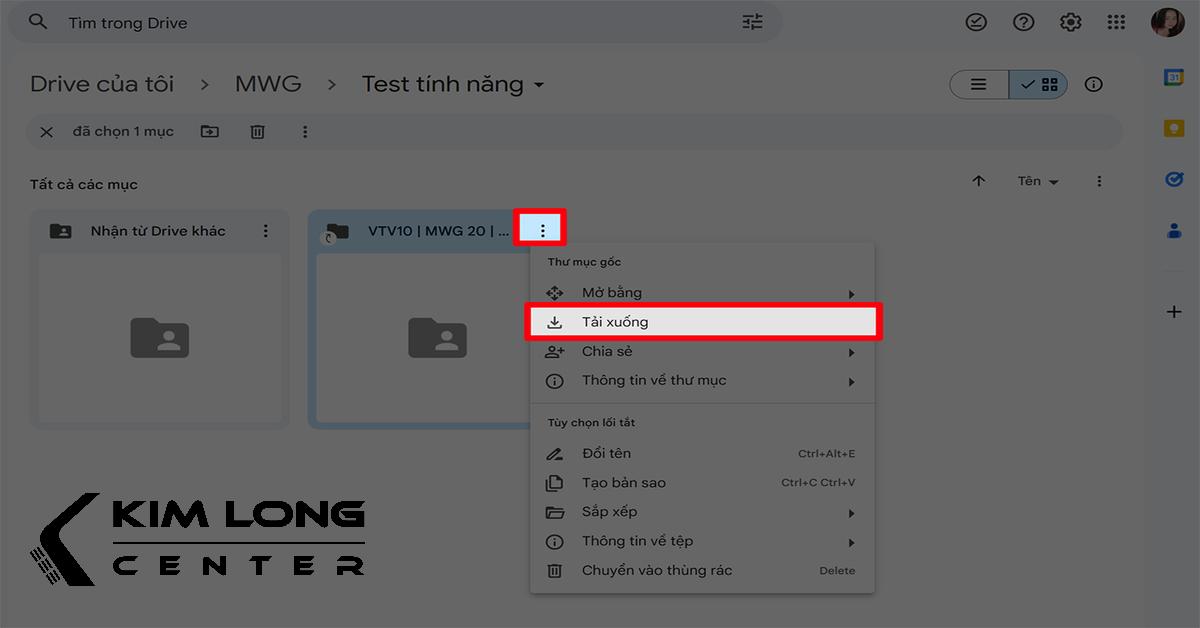Open the 'MWG' breadcrumb folder
The image size is (1200, 628).
click(268, 84)
